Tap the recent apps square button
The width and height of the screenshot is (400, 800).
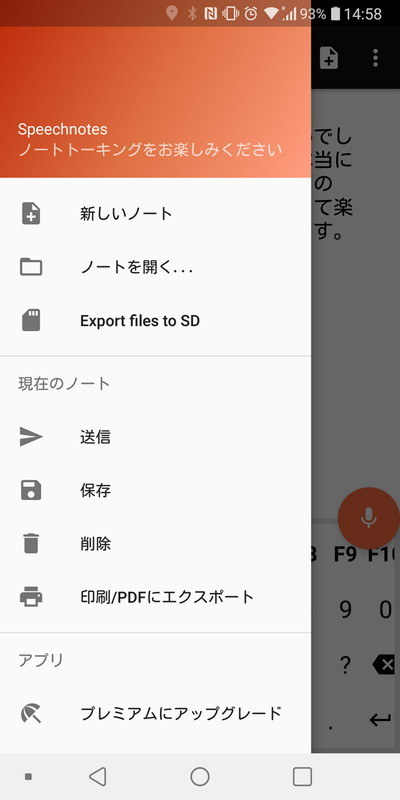(302, 777)
